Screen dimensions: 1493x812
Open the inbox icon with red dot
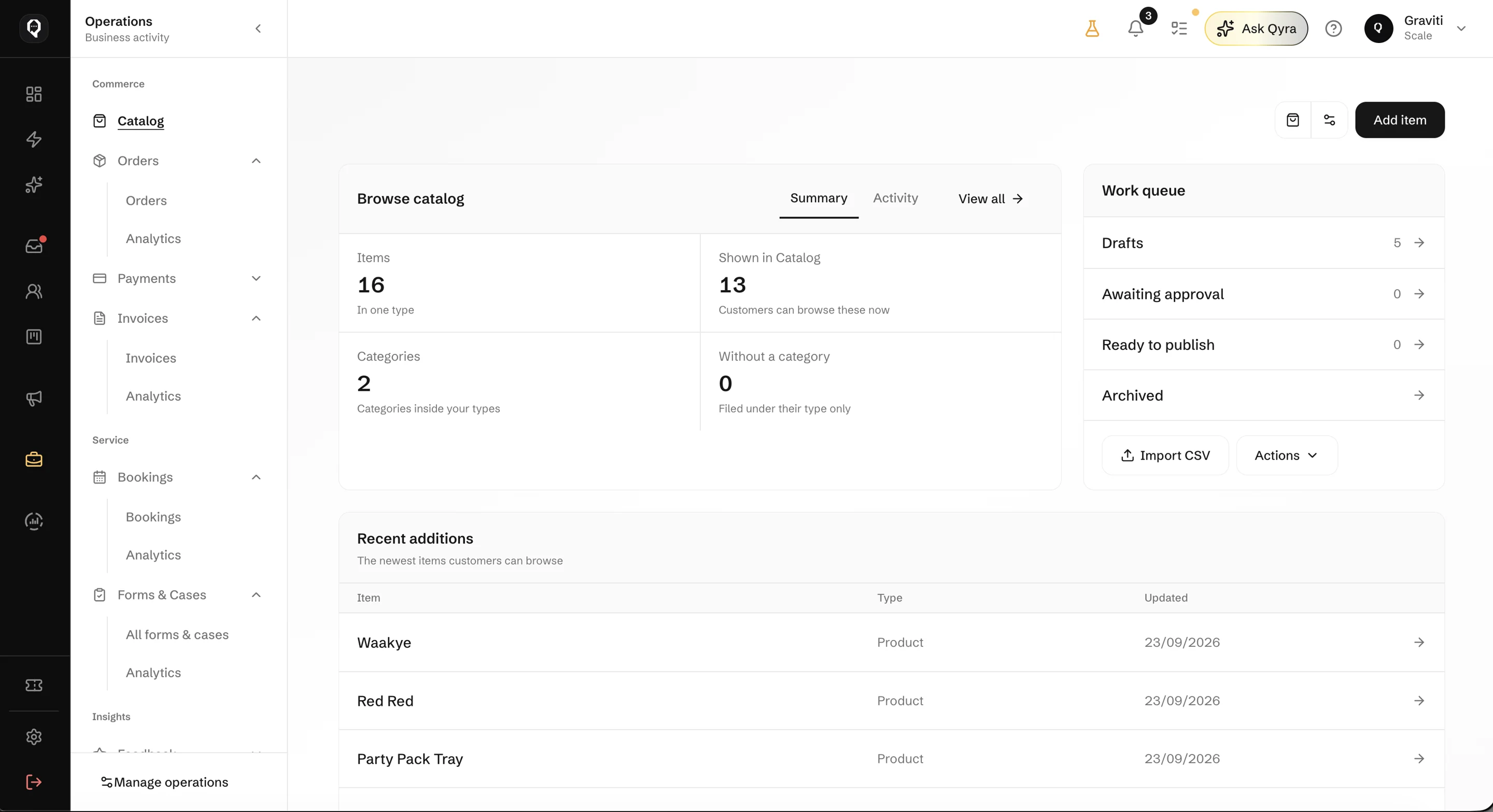point(34,246)
